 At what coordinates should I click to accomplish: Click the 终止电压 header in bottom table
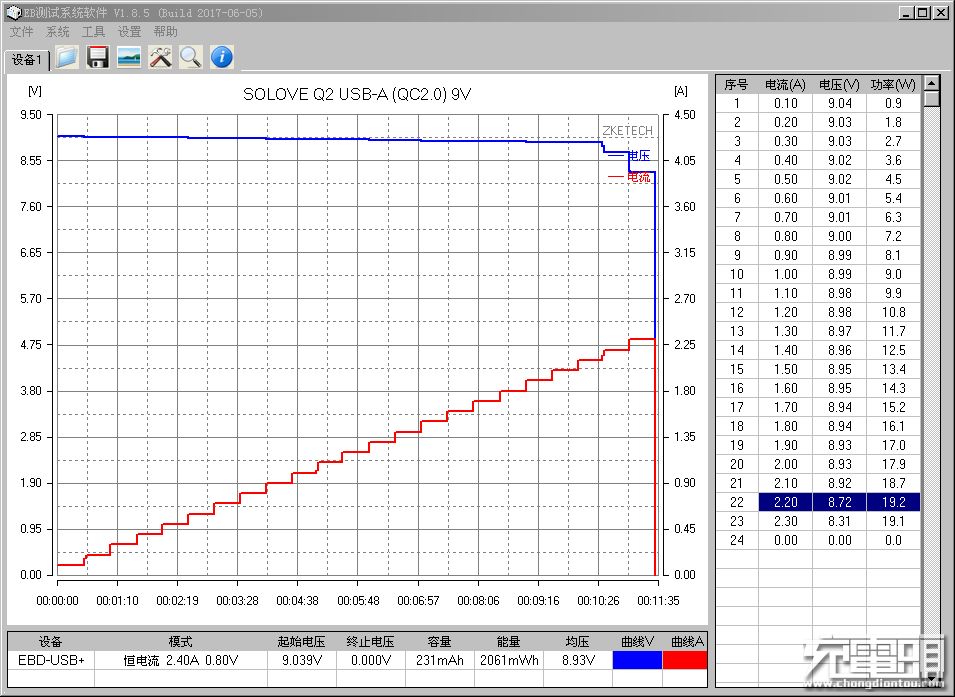click(x=370, y=642)
